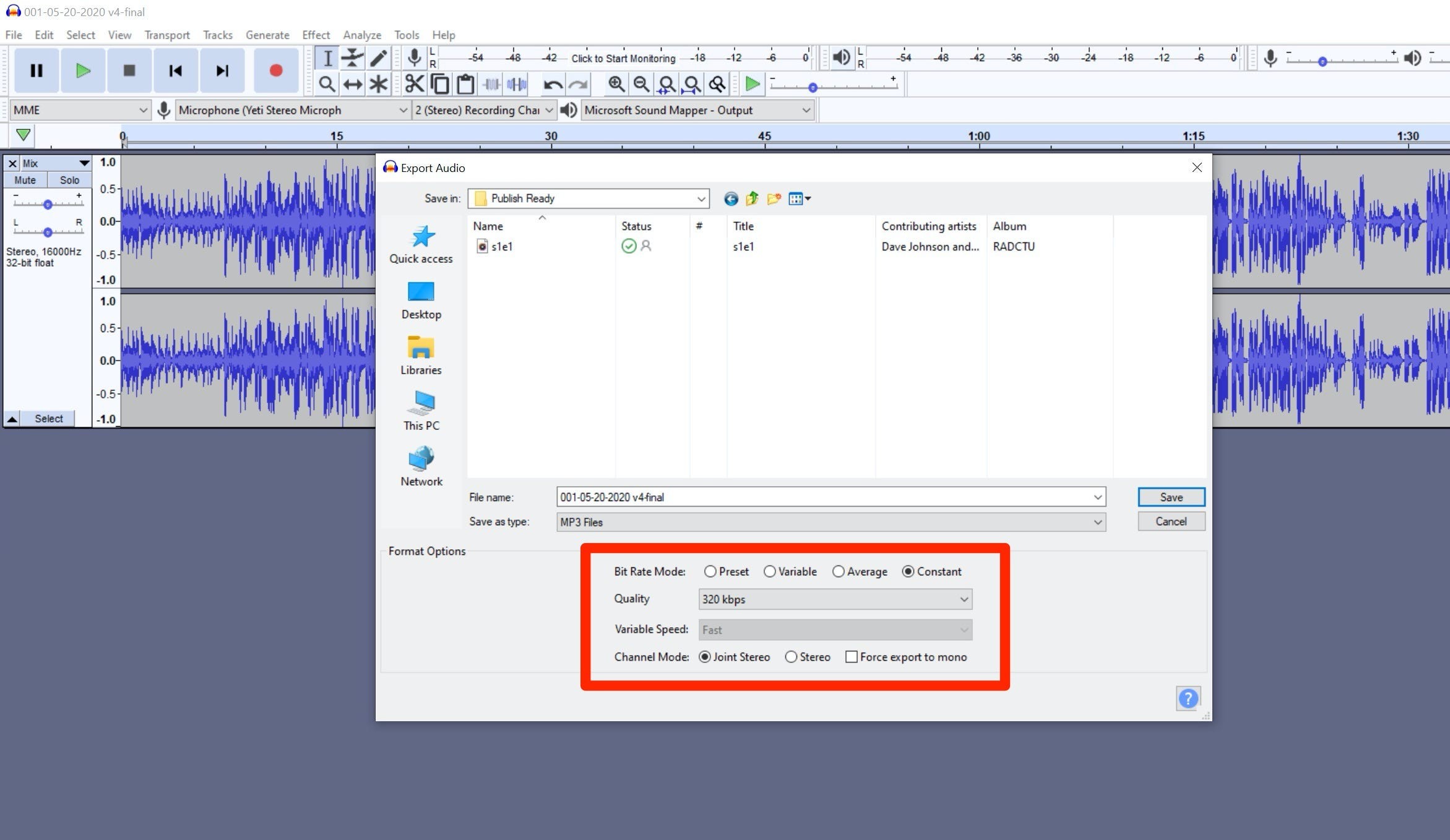The height and width of the screenshot is (840, 1450).
Task: Click inside the File name field
Action: (x=743, y=497)
